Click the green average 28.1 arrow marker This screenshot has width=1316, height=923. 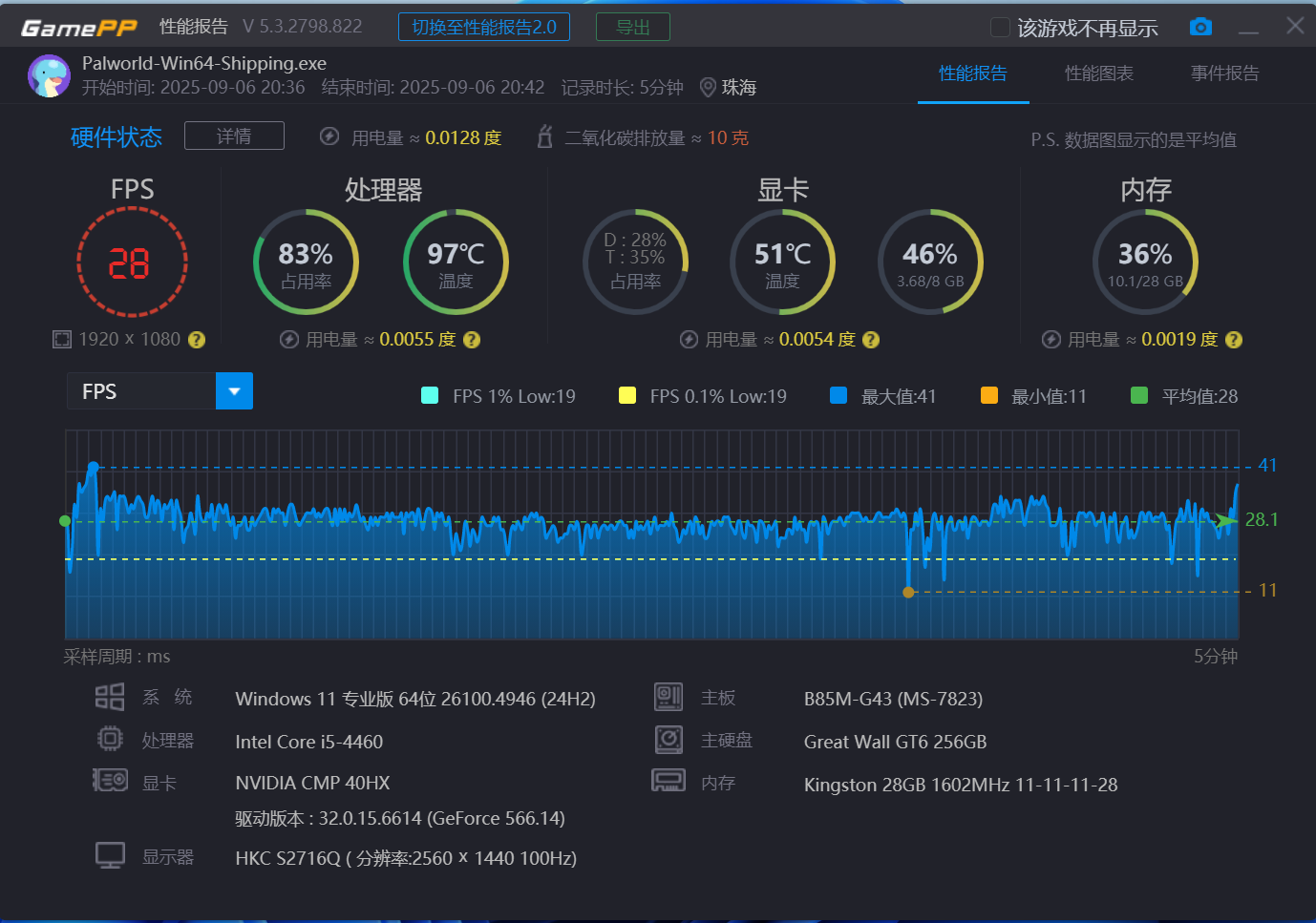(x=1225, y=520)
